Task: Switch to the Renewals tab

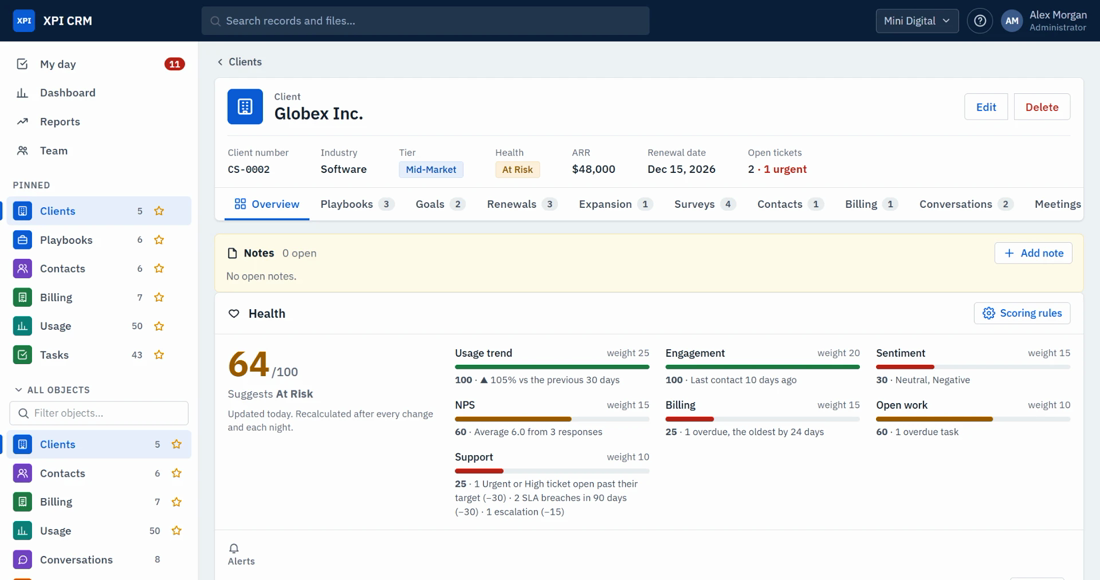Action: (522, 204)
